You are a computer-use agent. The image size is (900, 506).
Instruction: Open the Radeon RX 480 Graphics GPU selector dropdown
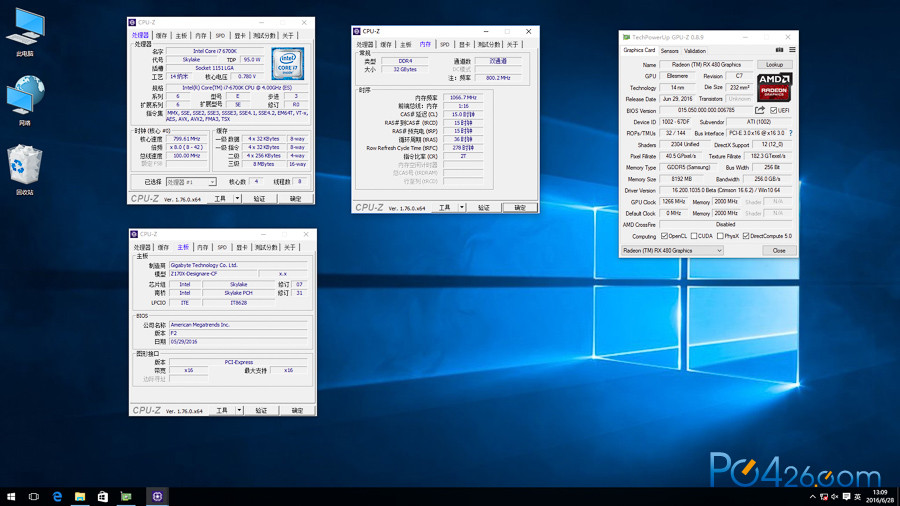tap(672, 251)
